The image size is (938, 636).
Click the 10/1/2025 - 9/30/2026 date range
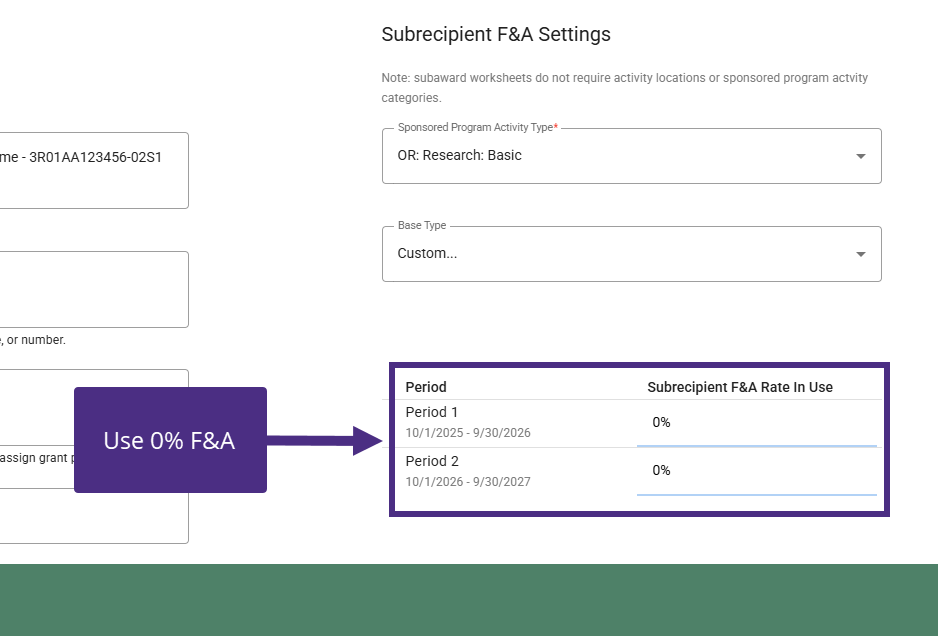point(468,433)
